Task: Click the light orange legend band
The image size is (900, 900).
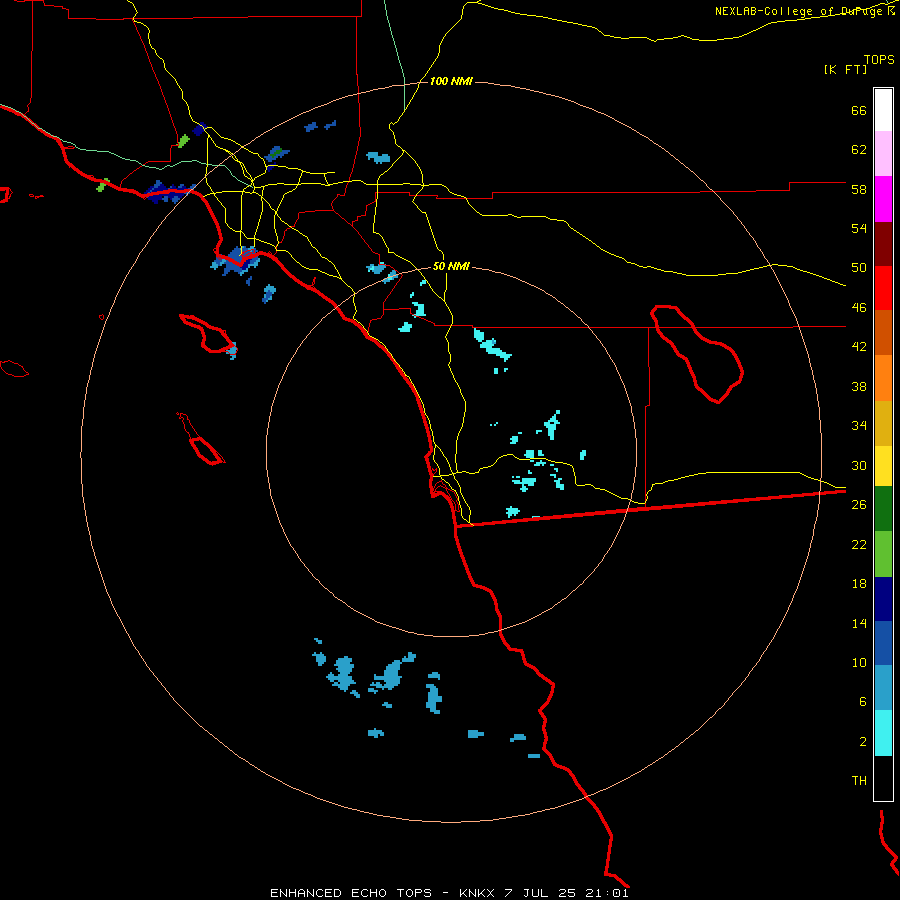Action: [x=883, y=378]
